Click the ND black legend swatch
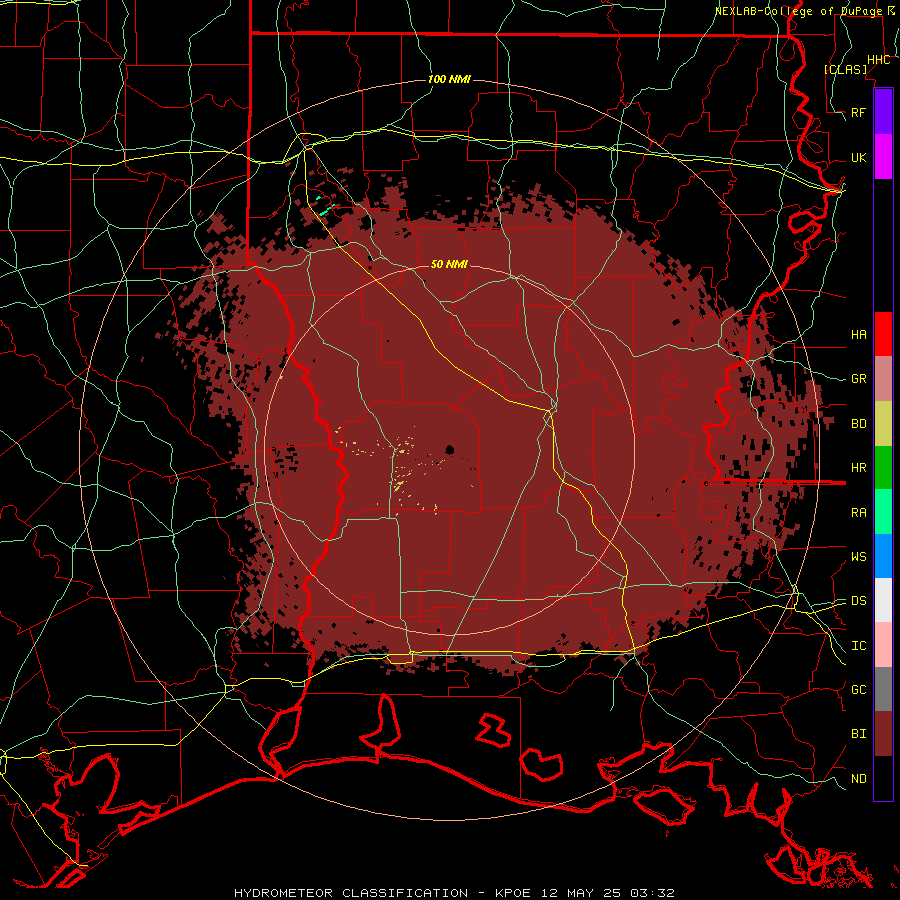This screenshot has height=900, width=900. tap(883, 778)
